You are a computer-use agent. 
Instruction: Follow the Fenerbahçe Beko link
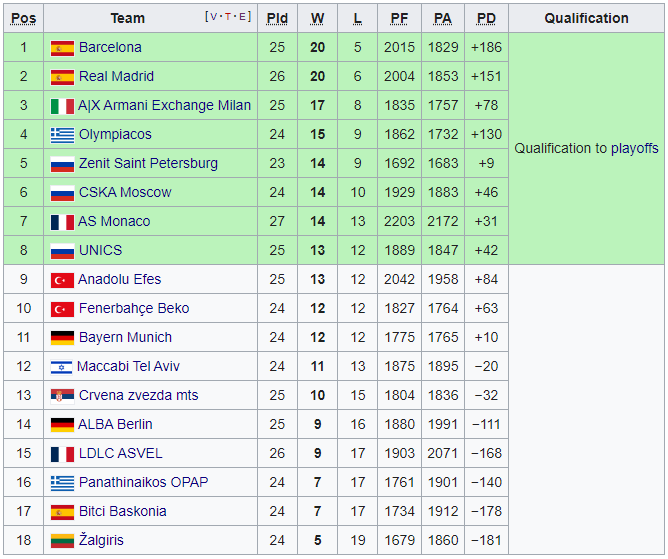pos(133,308)
